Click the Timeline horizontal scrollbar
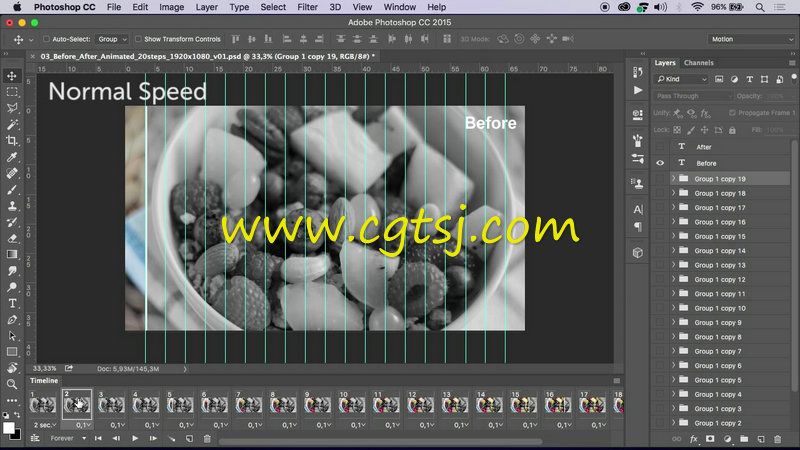The height and width of the screenshot is (450, 800). tap(380, 441)
